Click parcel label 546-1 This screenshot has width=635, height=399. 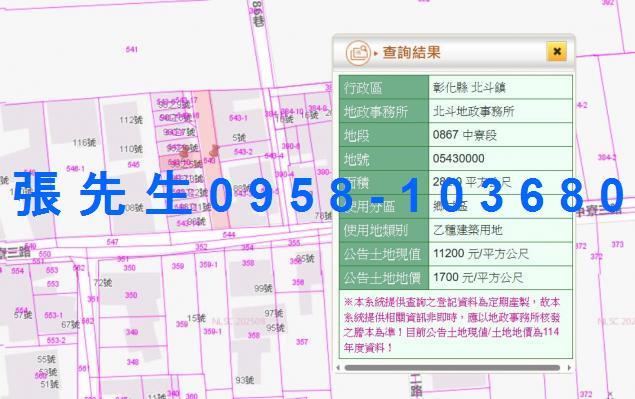click(x=75, y=168)
